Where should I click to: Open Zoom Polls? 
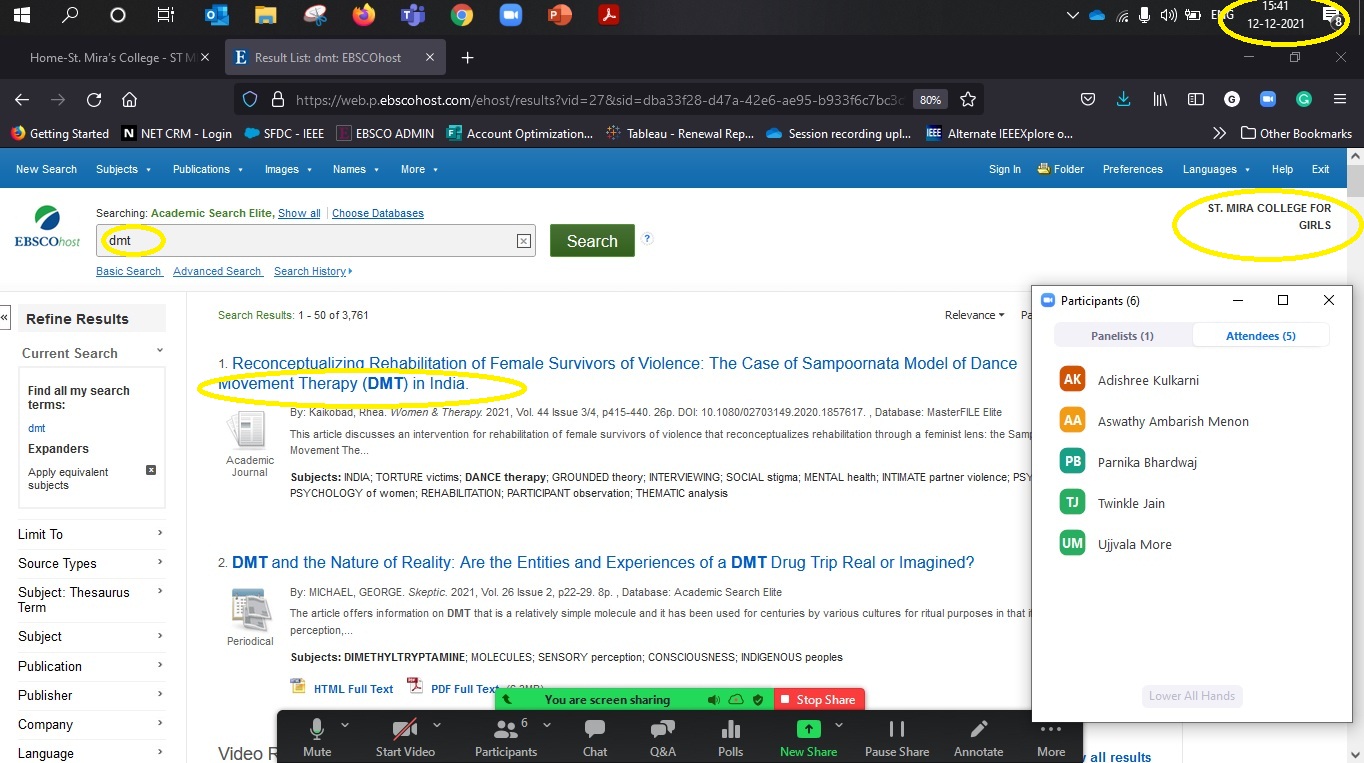coord(731,738)
